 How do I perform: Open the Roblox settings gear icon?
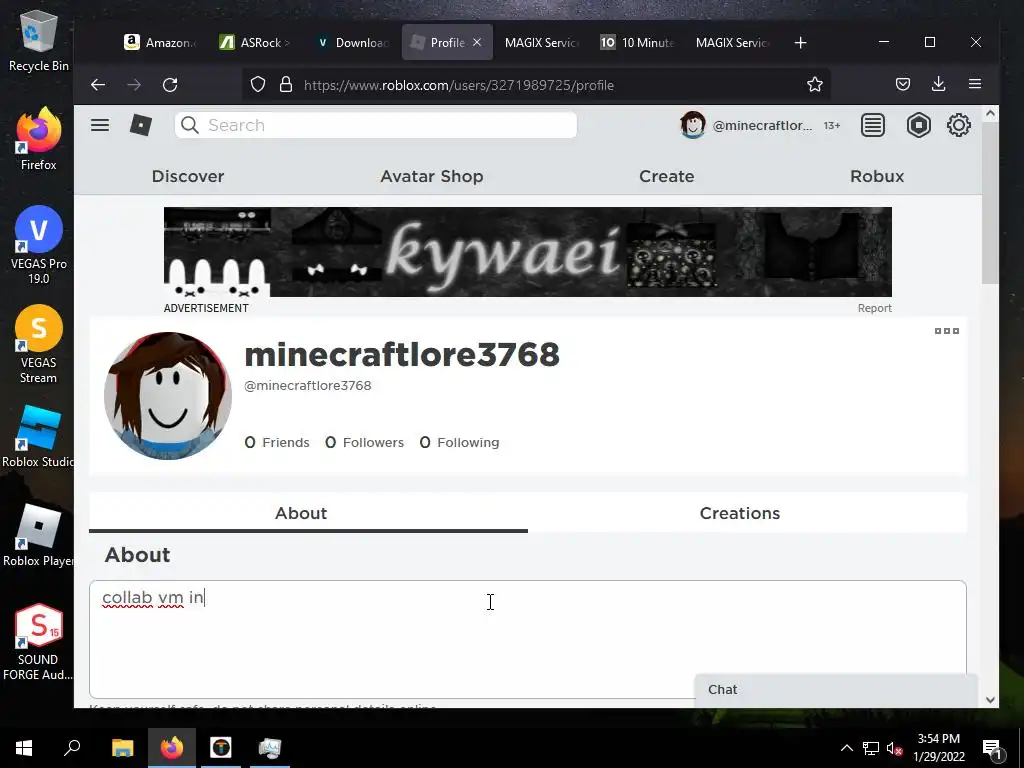click(x=959, y=125)
